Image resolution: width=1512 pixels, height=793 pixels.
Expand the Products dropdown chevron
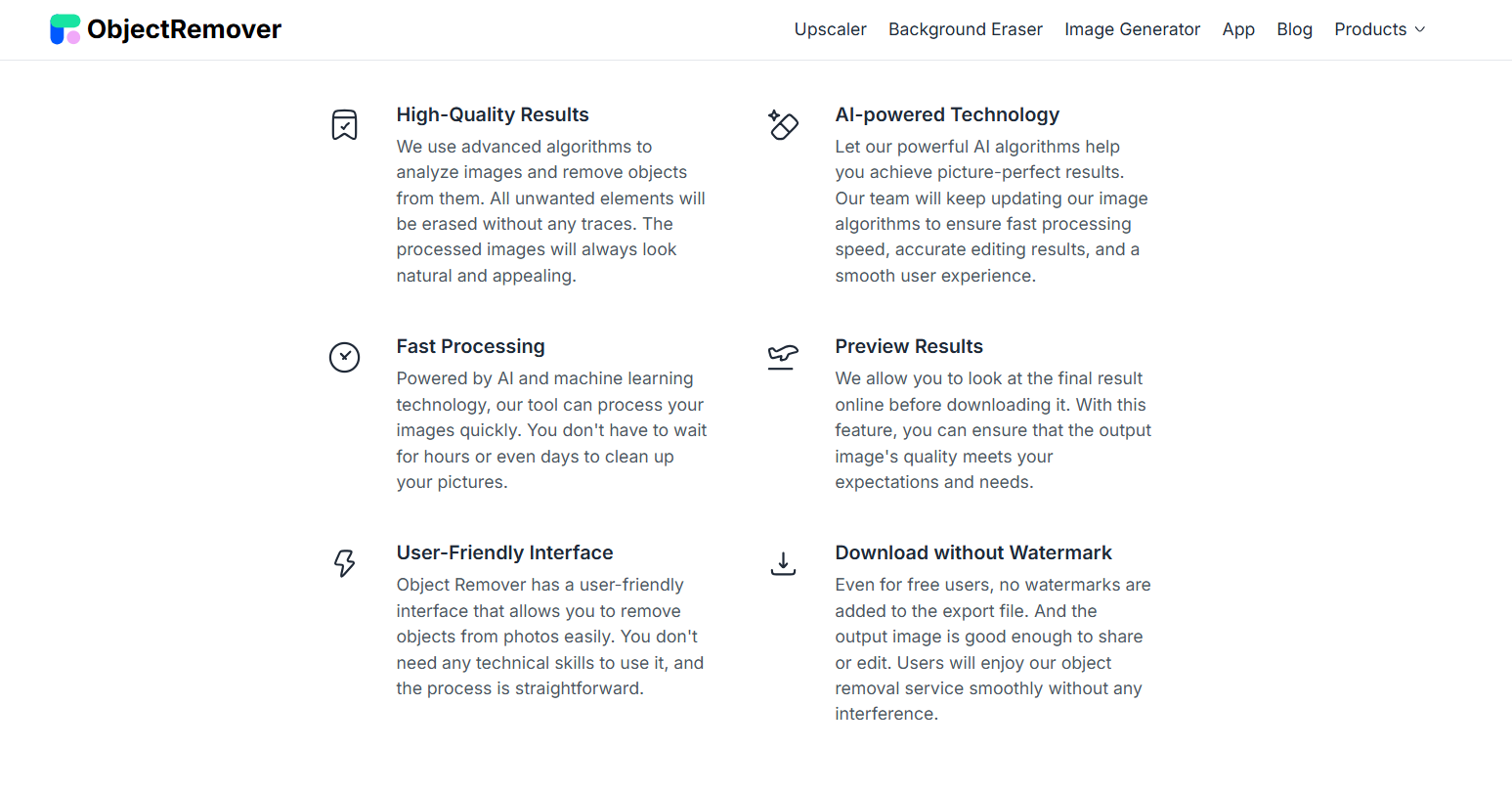click(x=1420, y=29)
